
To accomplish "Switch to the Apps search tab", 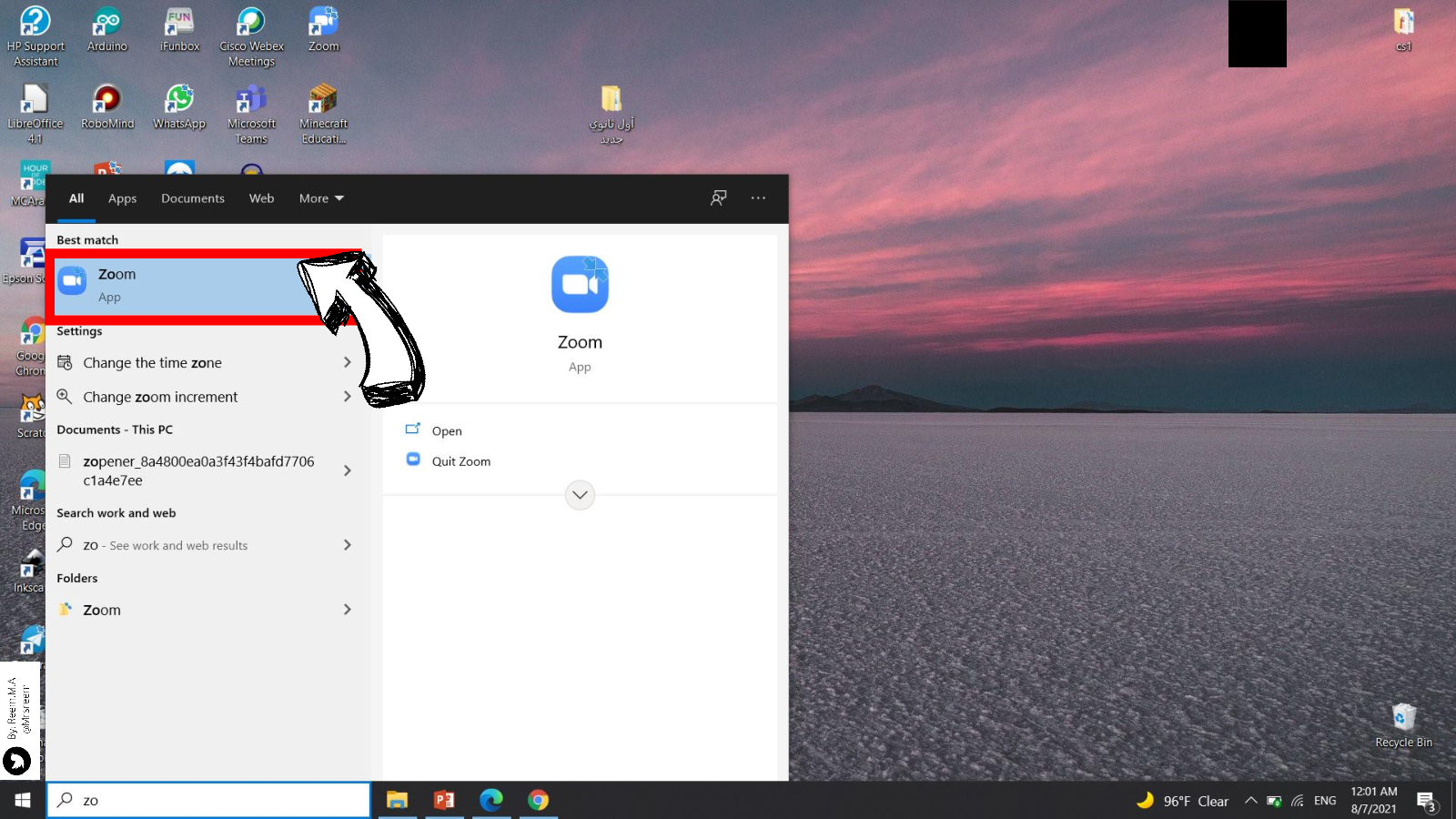I will click(122, 198).
